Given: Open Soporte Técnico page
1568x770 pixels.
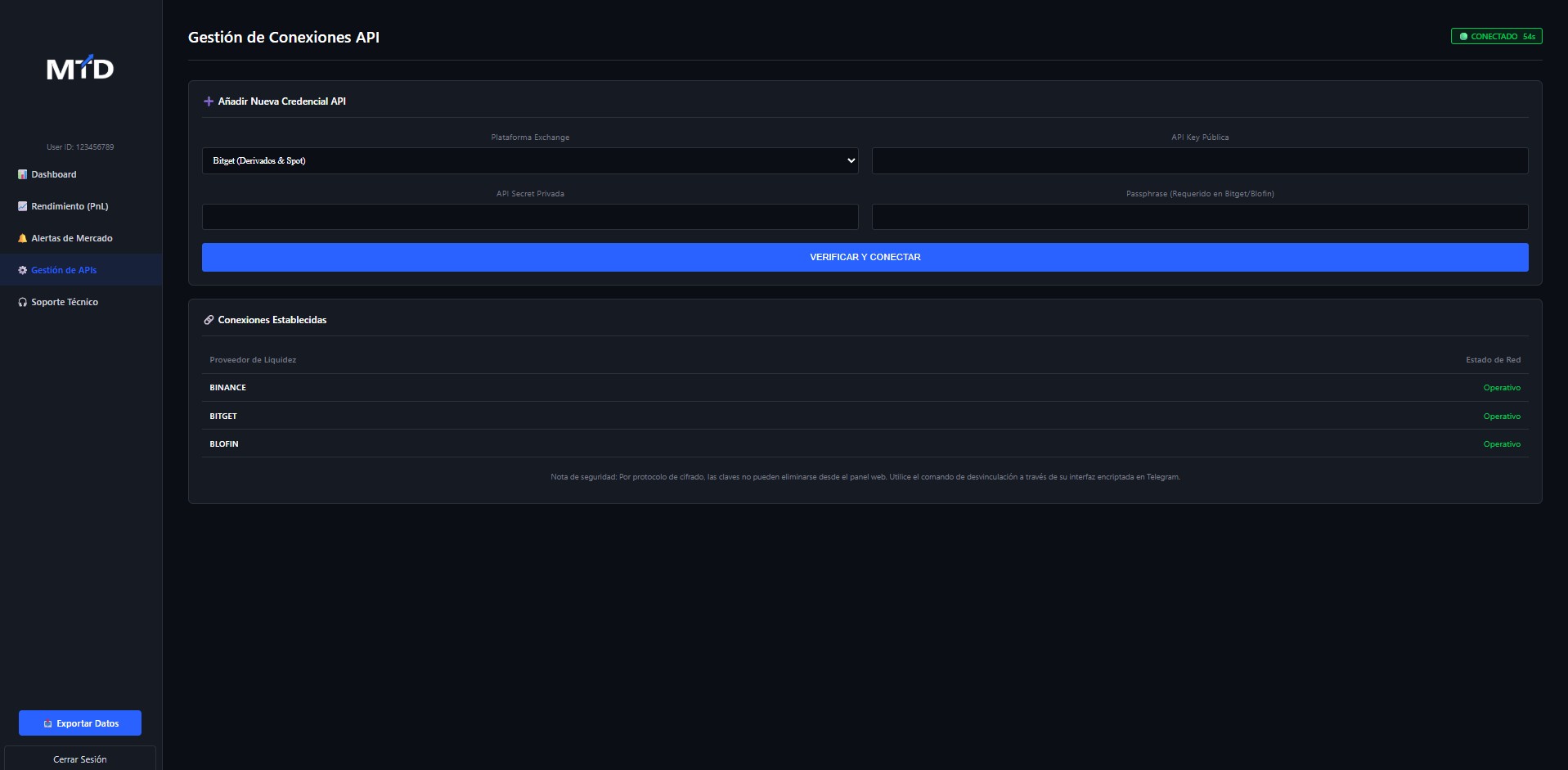Looking at the screenshot, I should [65, 302].
